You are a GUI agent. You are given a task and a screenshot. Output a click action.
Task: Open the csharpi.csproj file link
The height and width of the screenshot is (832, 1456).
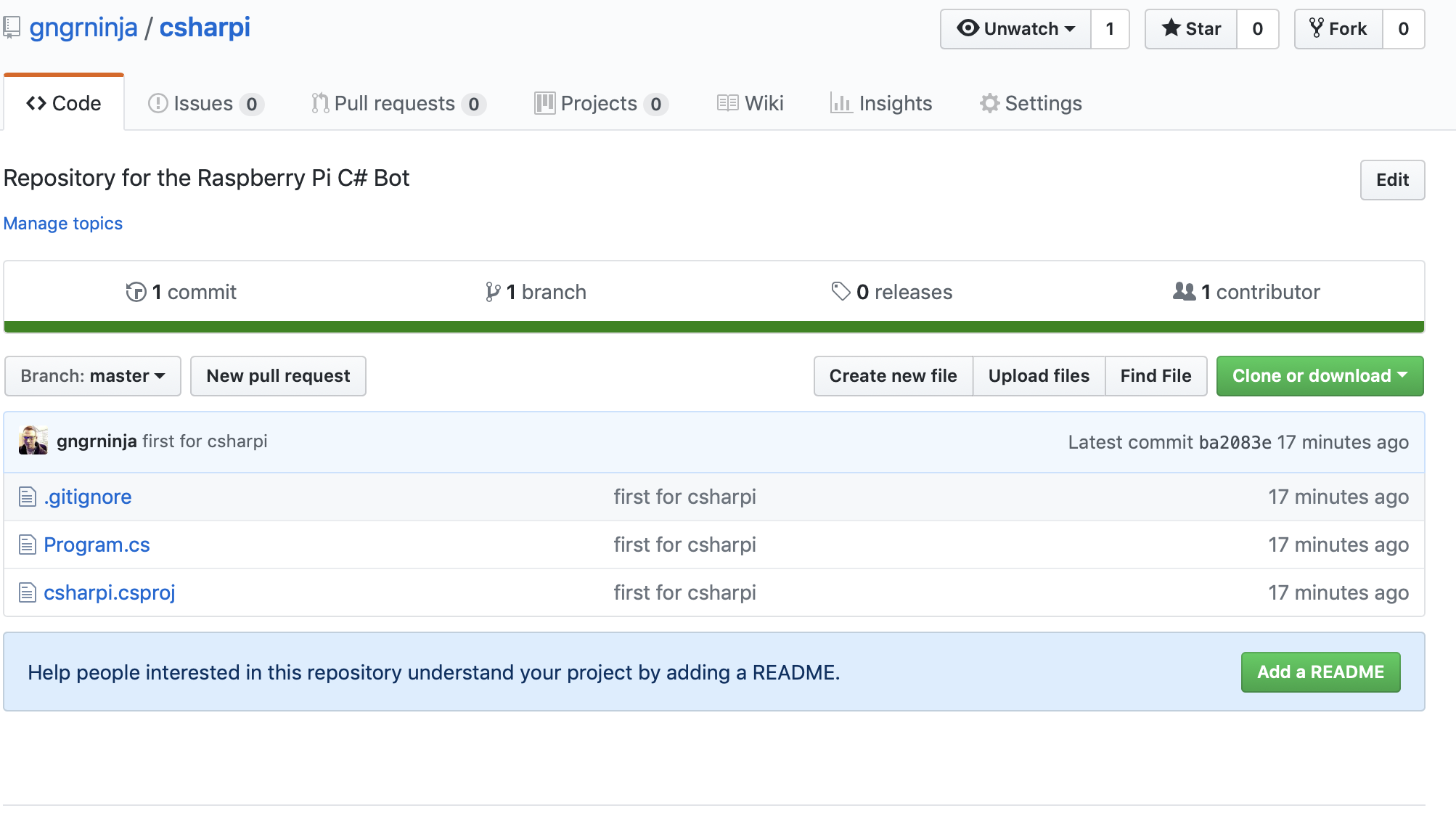tap(110, 593)
